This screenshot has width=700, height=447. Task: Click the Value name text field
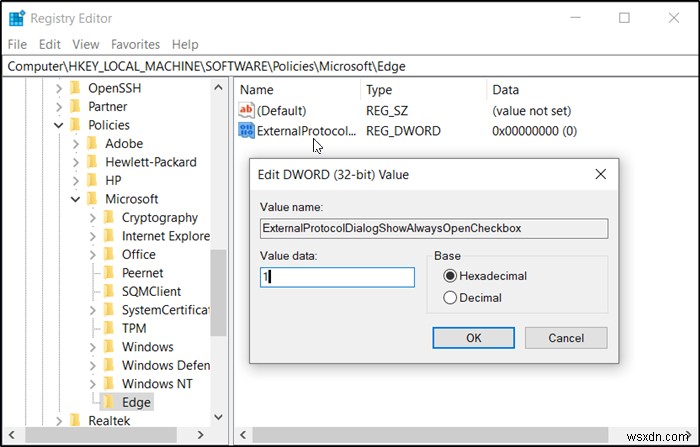434,228
